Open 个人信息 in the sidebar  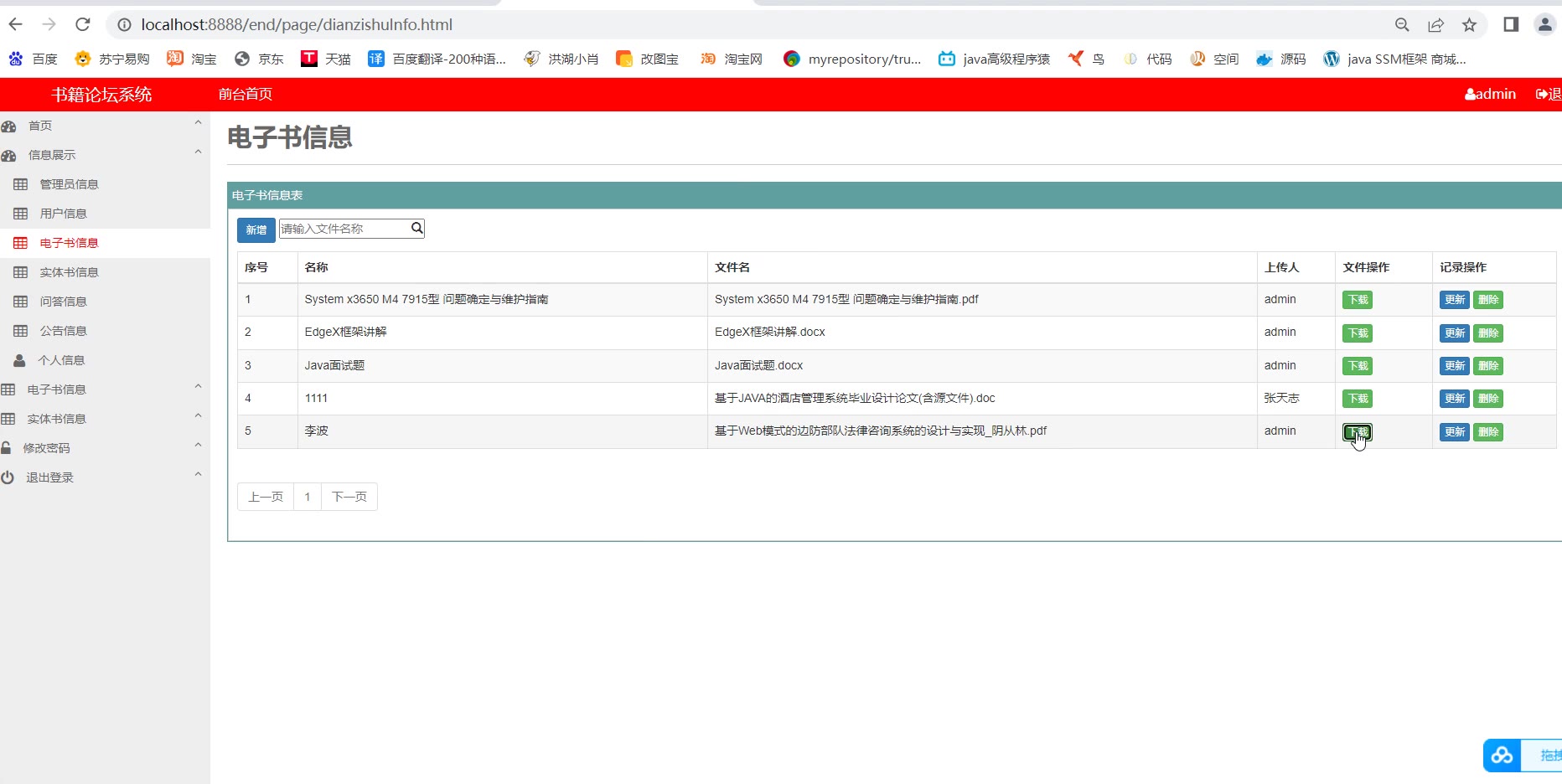click(61, 360)
